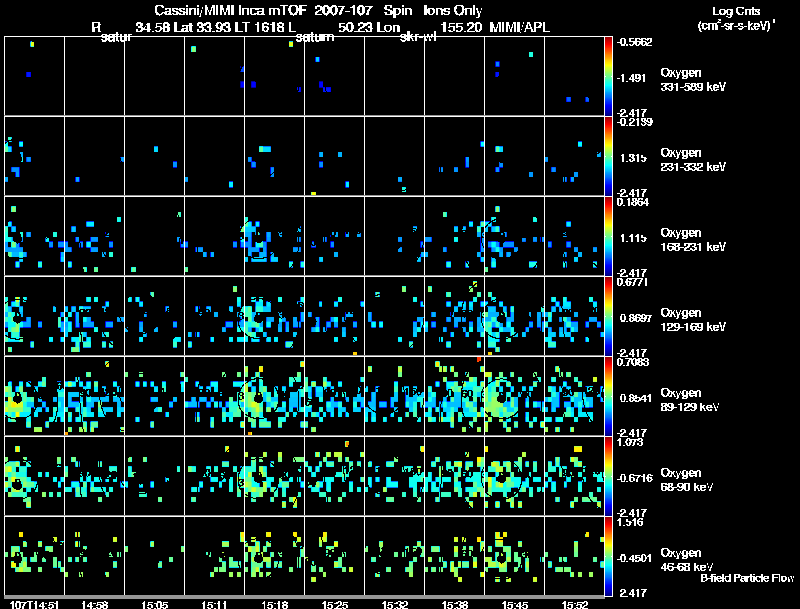Open the 46-68 keV image at 15:52
800x609 pixels.
pos(574,556)
